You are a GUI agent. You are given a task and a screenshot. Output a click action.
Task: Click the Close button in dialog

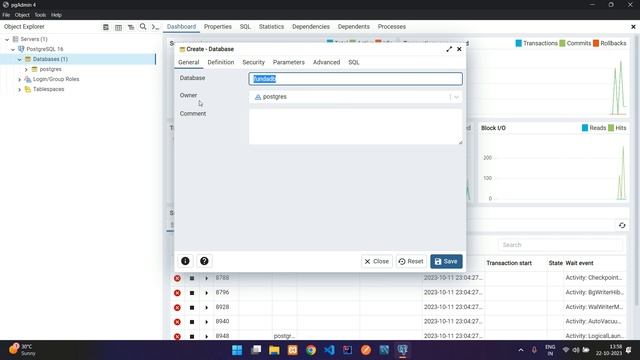377,262
